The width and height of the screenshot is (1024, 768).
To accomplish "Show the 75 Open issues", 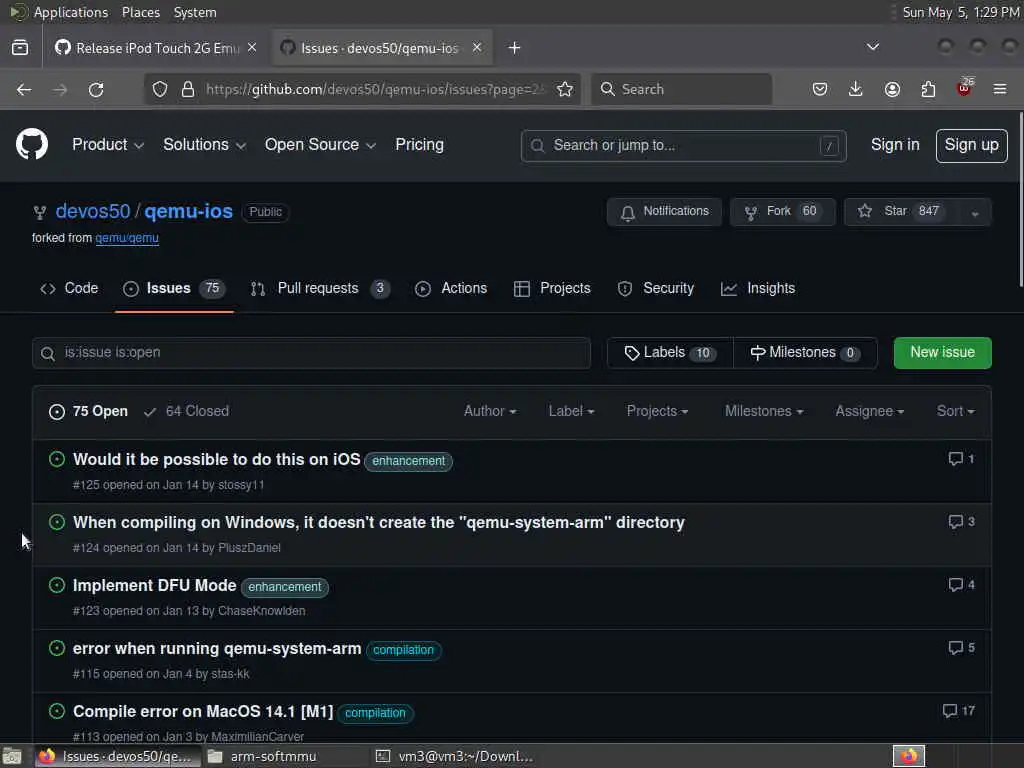I will [88, 411].
